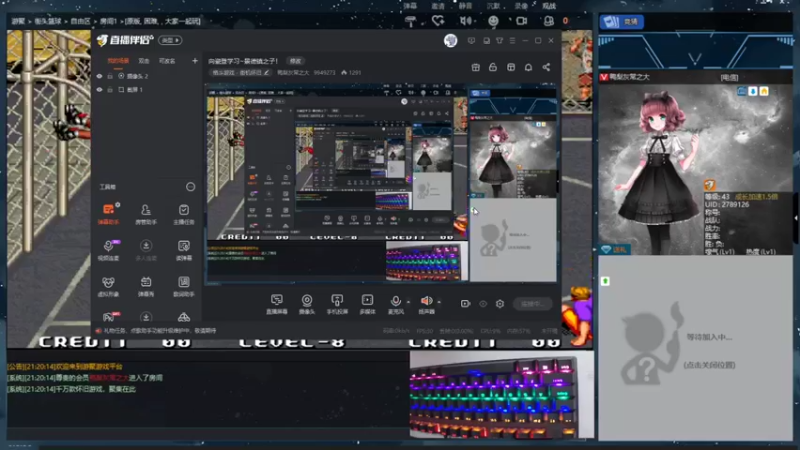Click 静音 in top platform menu
The width and height of the screenshot is (800, 450).
point(465,6)
